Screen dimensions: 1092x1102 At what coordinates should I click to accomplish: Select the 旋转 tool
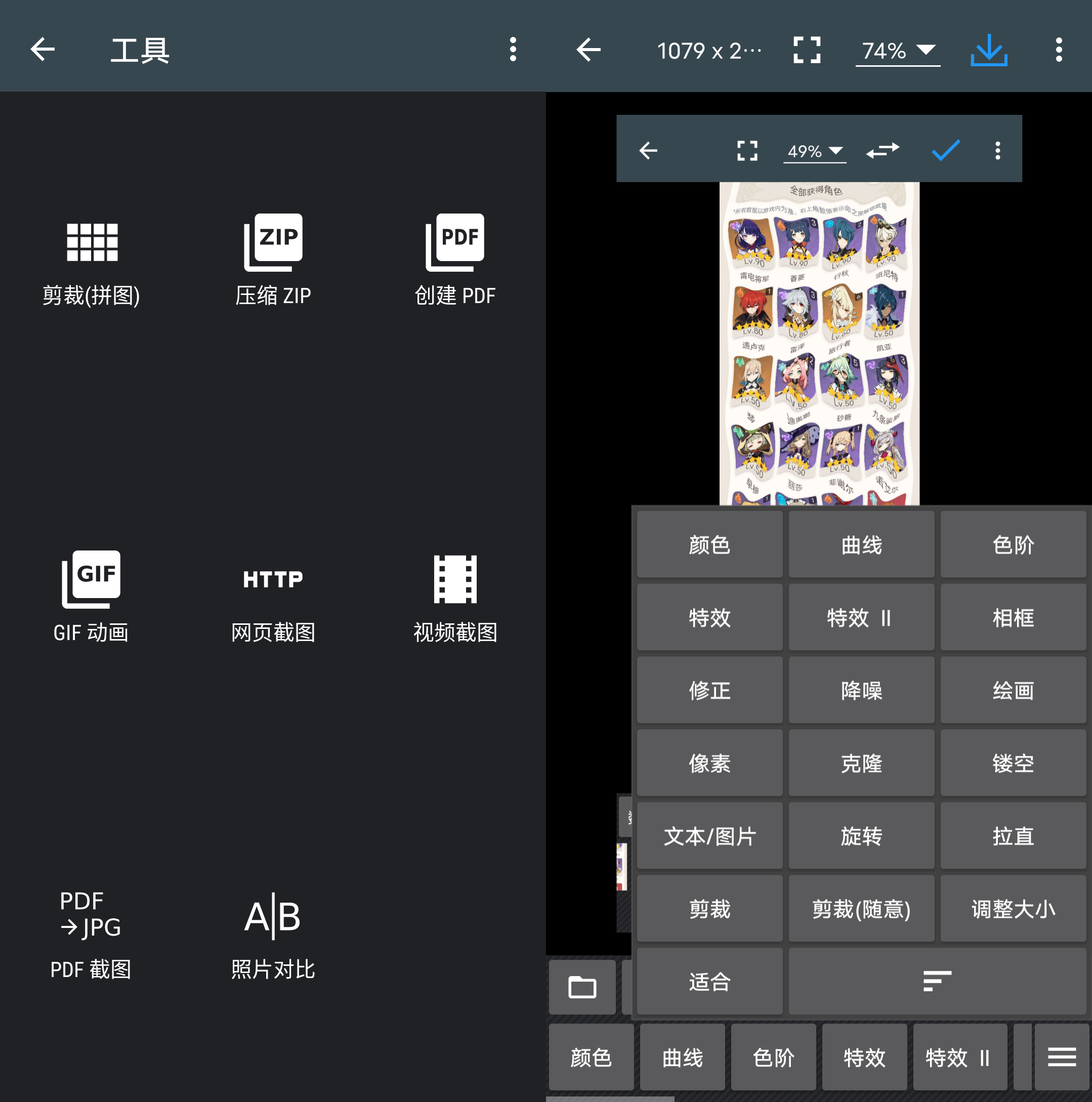[x=861, y=836]
